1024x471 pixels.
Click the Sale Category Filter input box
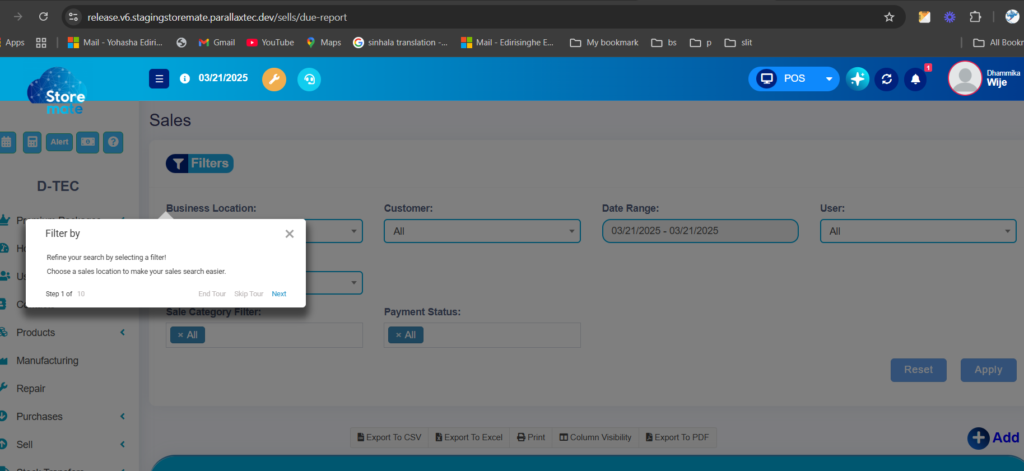coord(264,335)
